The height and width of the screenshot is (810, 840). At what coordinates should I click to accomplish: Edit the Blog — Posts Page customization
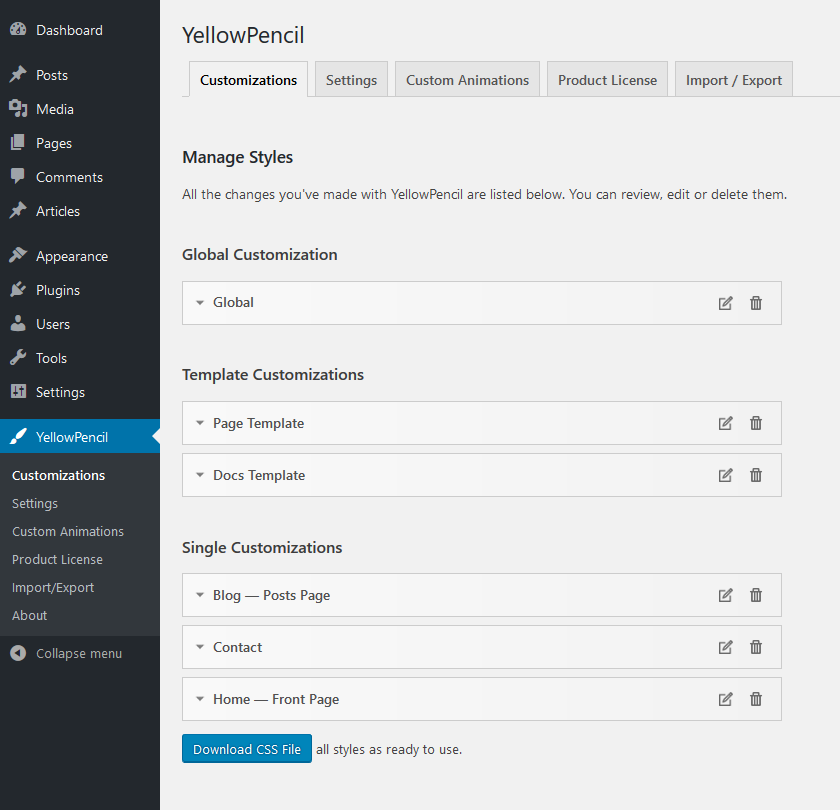tap(725, 595)
